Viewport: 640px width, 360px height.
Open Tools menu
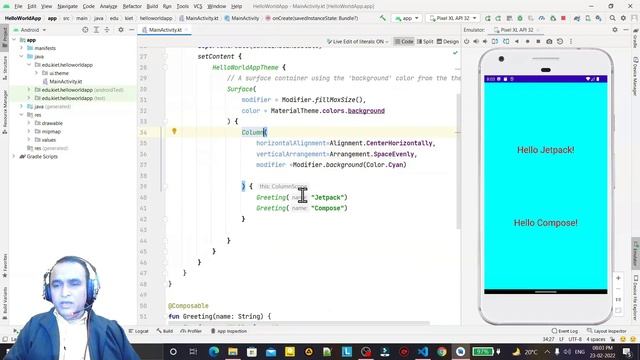[182, 6]
